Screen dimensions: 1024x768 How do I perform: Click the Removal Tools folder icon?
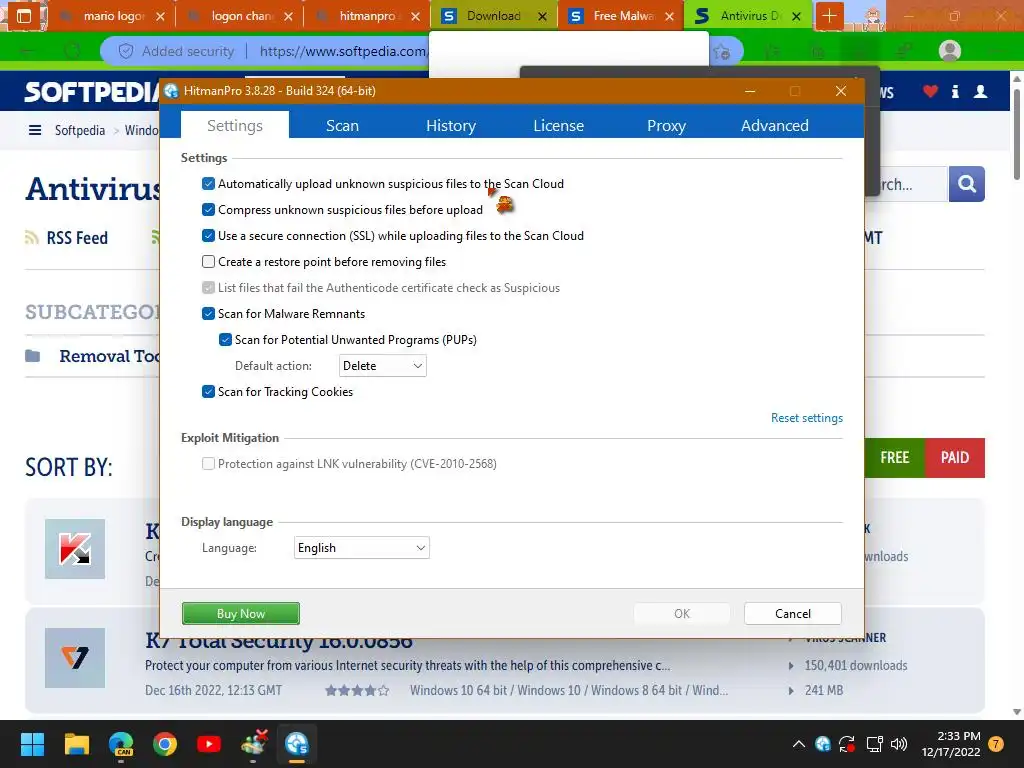pyautogui.click(x=33, y=356)
